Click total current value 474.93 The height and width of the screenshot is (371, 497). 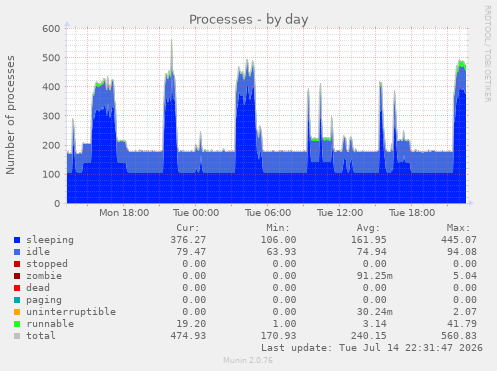pos(188,336)
